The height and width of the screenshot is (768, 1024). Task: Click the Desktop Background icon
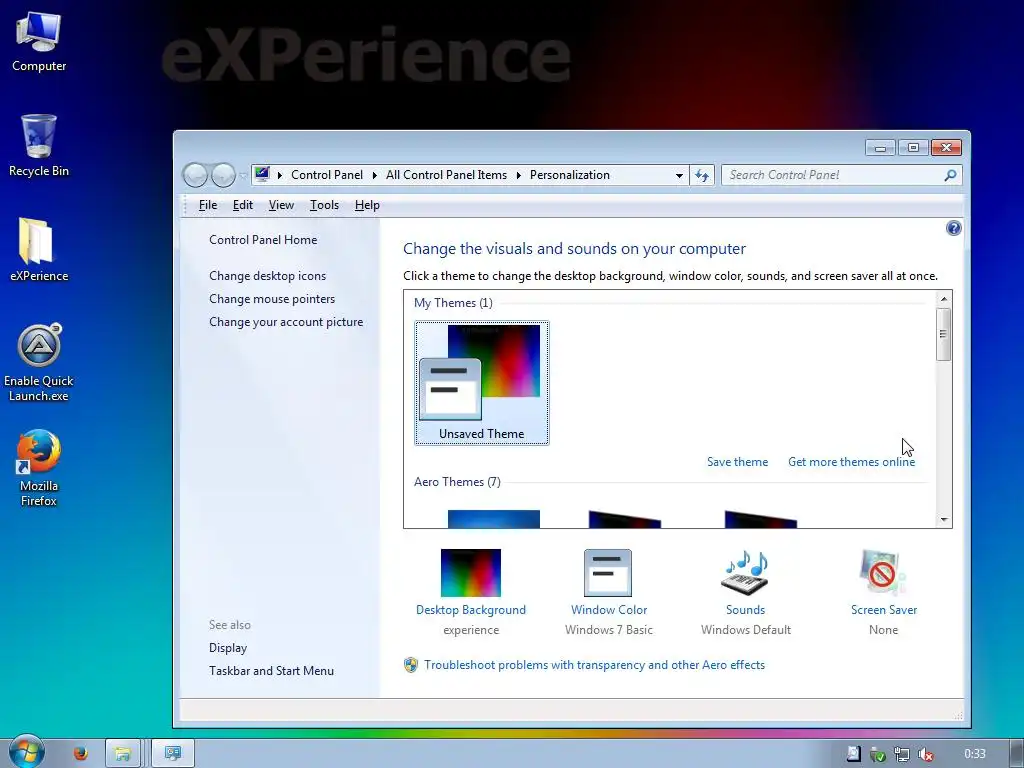click(471, 573)
